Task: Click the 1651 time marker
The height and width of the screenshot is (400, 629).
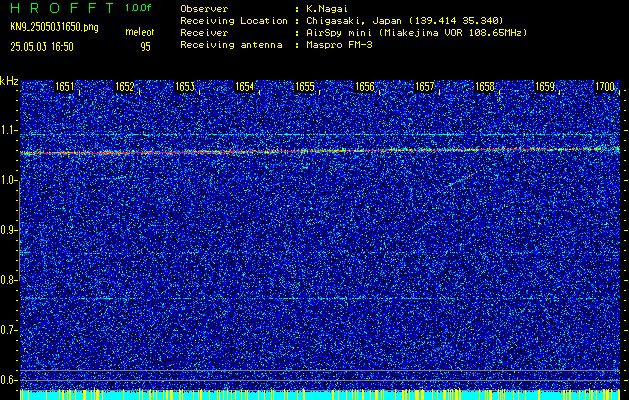Action: tap(64, 87)
